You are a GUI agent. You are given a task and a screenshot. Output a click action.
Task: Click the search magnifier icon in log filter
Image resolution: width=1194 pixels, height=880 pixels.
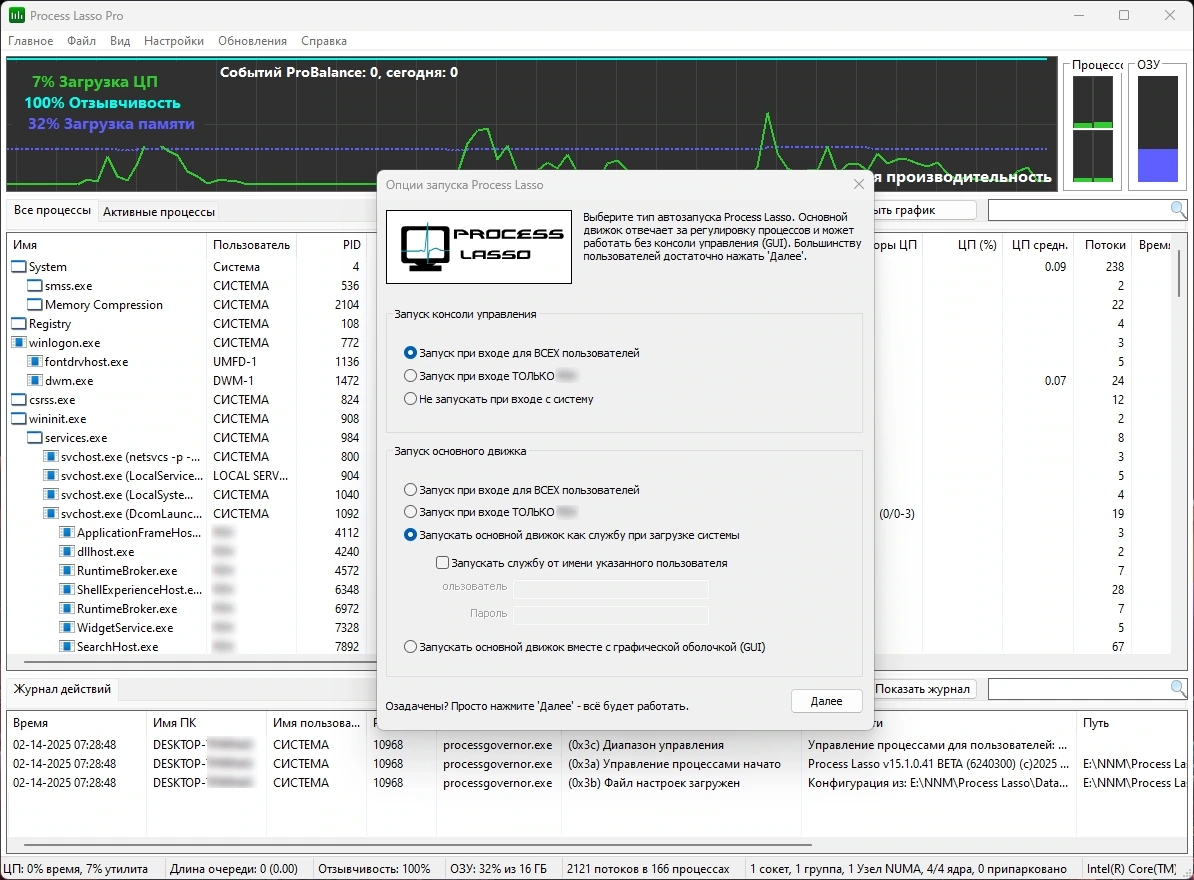click(x=1177, y=689)
